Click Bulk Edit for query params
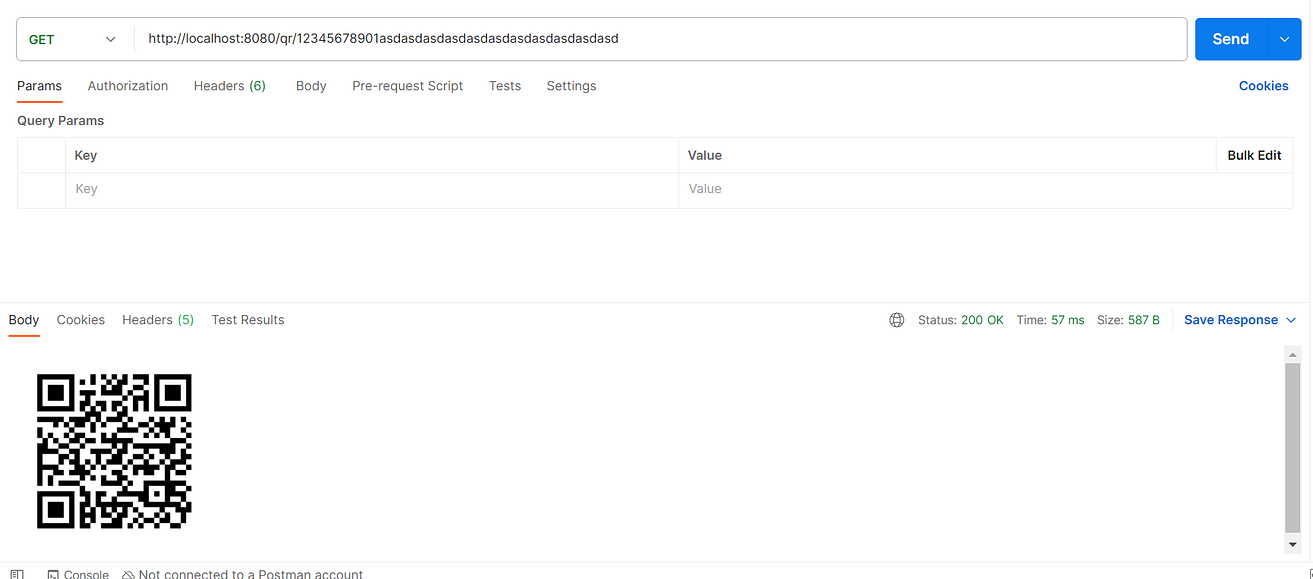This screenshot has height=579, width=1313. (x=1254, y=155)
